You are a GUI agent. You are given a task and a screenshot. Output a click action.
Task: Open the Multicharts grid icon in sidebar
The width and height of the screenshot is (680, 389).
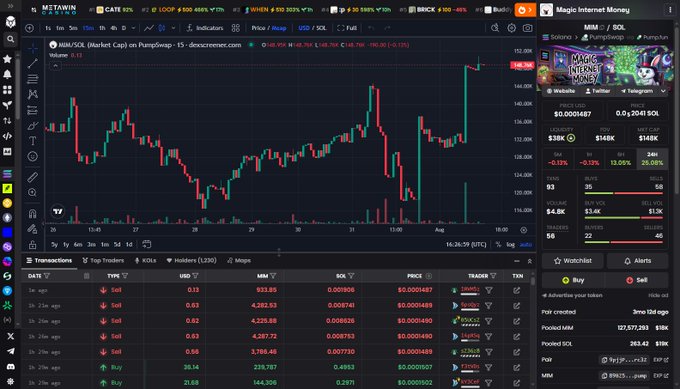(x=7, y=90)
